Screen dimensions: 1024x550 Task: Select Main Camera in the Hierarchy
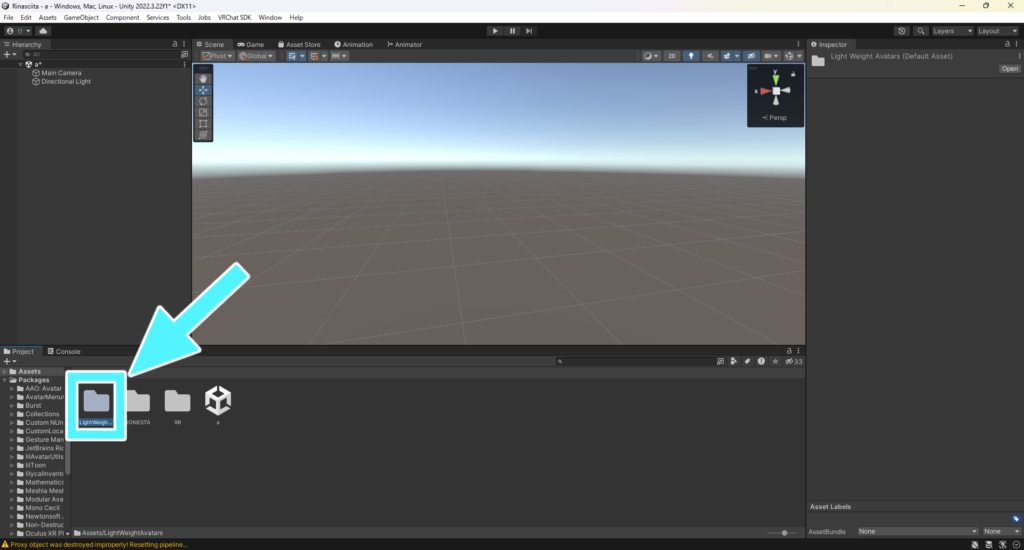pyautogui.click(x=61, y=73)
